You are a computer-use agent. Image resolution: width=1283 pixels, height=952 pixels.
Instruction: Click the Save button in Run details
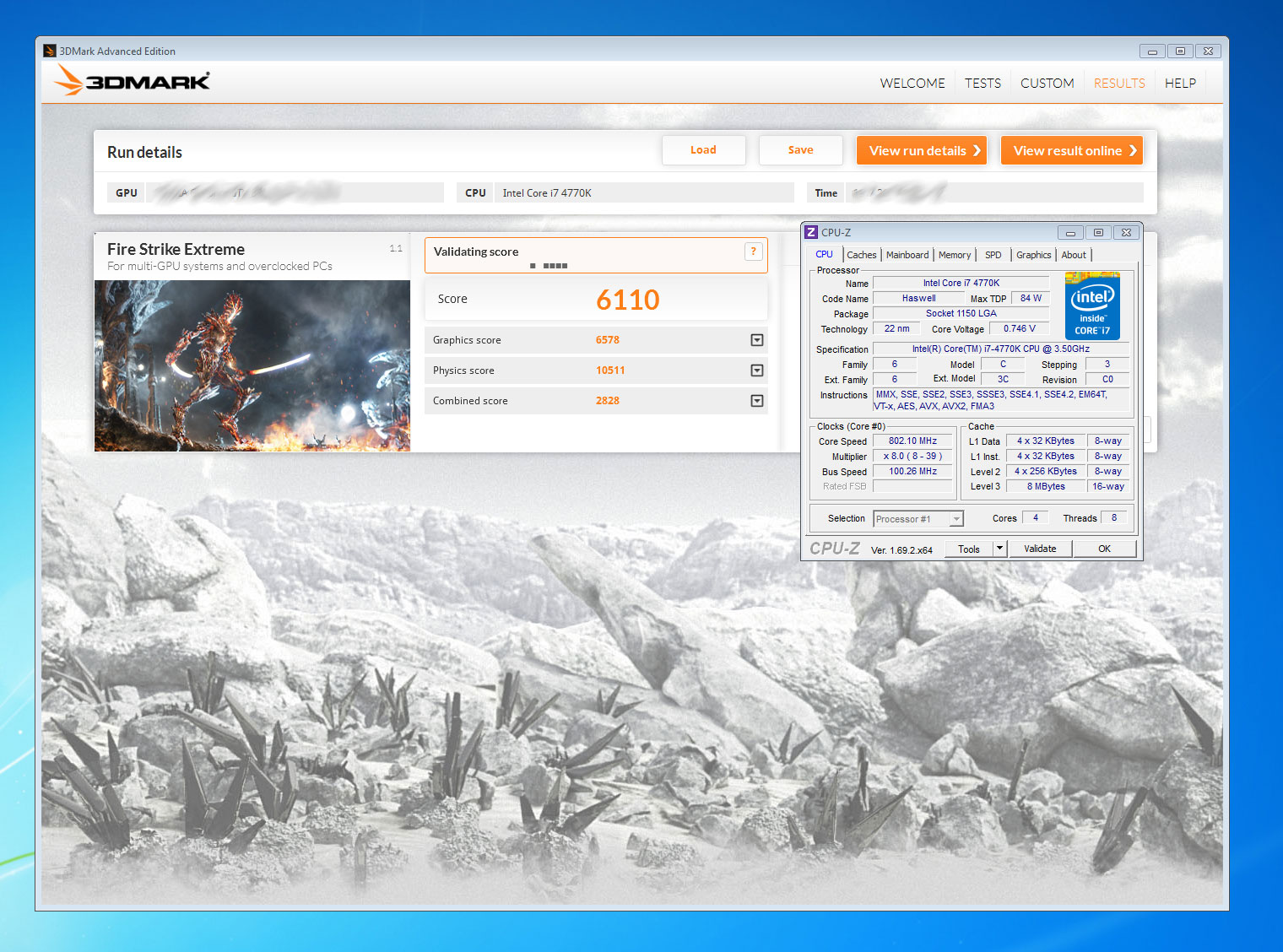pos(800,150)
